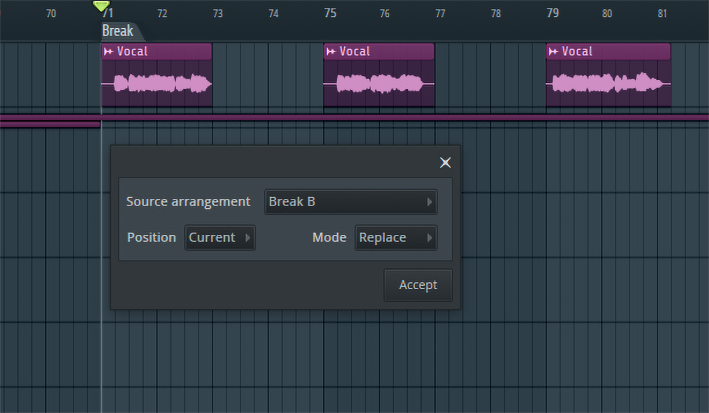Open the Source arrangement dropdown showing Break B

click(350, 202)
